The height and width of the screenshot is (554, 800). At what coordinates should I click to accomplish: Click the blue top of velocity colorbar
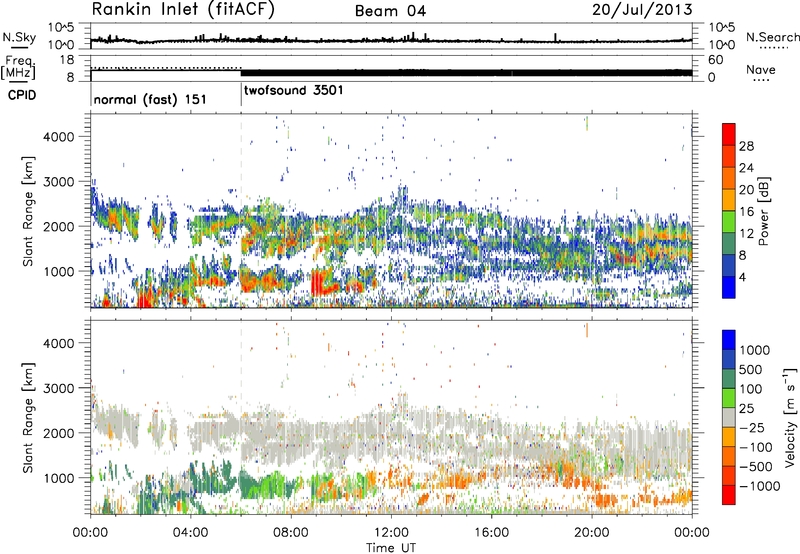tap(729, 340)
